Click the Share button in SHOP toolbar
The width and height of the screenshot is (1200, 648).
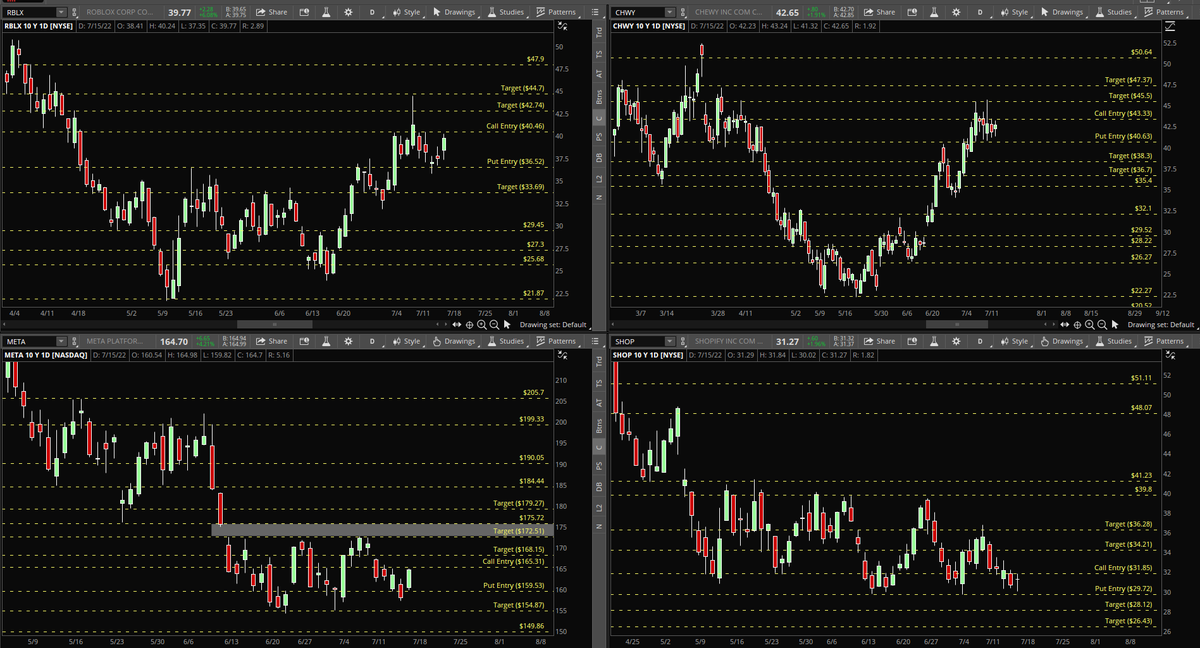point(879,341)
